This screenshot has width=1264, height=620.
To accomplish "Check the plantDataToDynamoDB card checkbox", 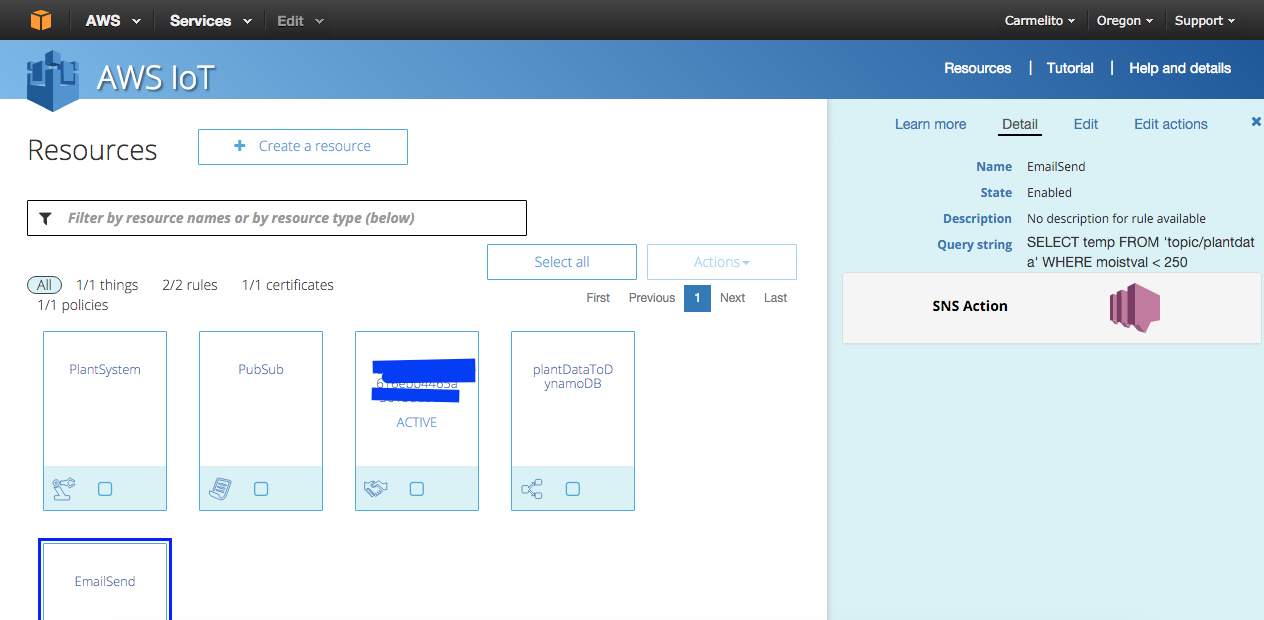I will click(573, 489).
